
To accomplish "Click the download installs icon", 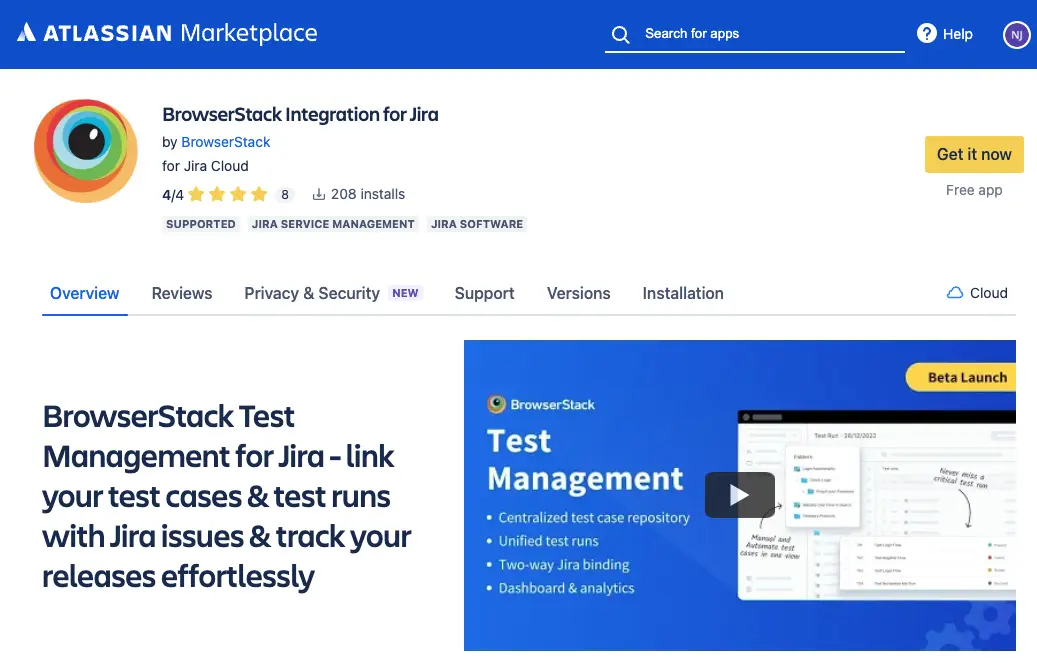I will tap(319, 194).
